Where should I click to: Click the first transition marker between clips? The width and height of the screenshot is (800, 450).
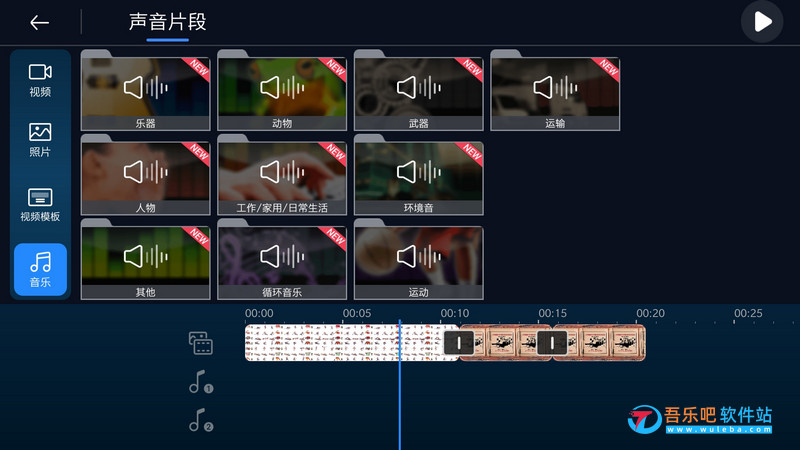(x=459, y=342)
